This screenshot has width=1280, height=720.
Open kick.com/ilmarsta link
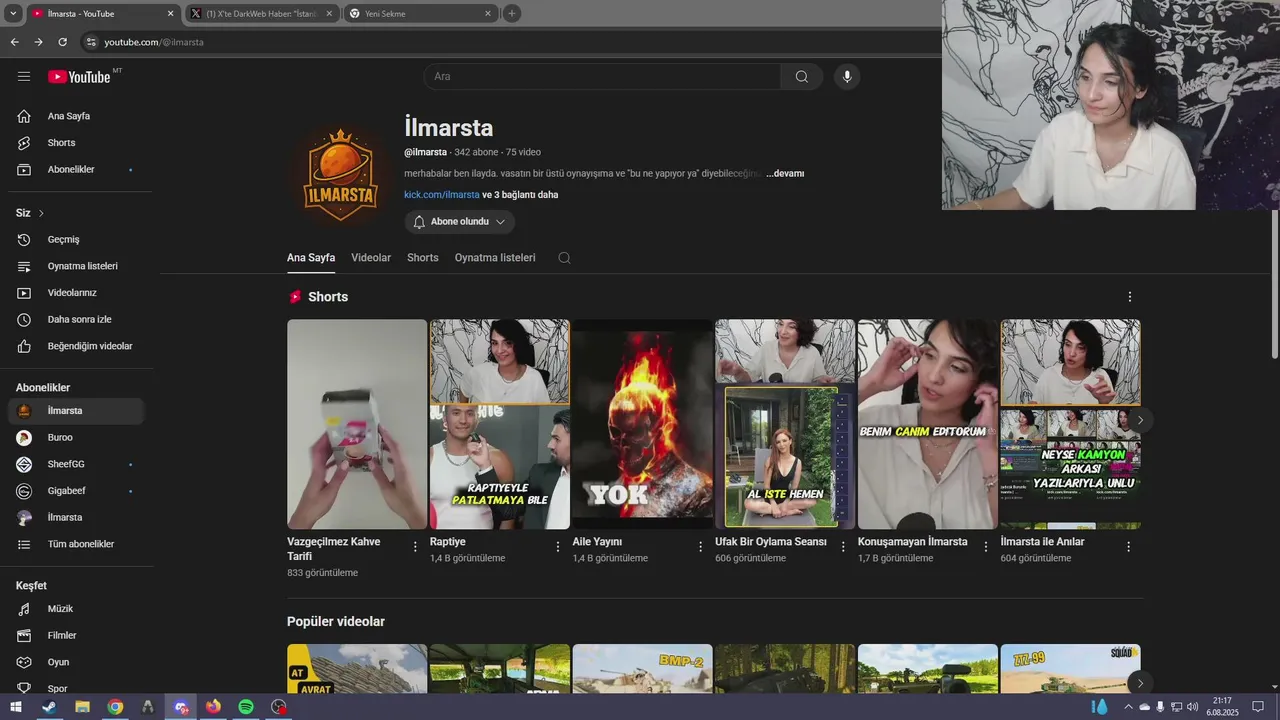coord(442,195)
